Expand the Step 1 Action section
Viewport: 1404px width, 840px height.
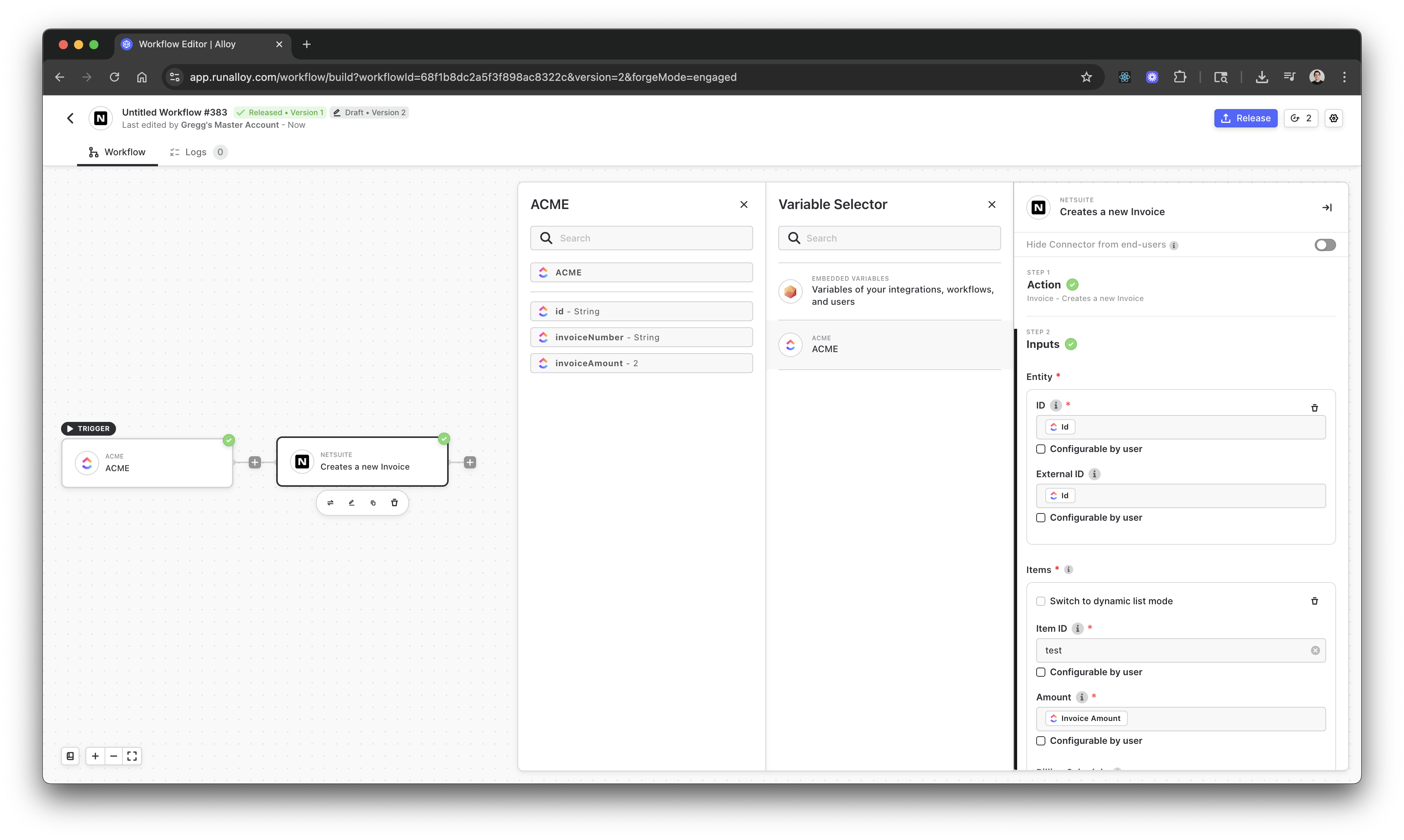(x=1044, y=285)
